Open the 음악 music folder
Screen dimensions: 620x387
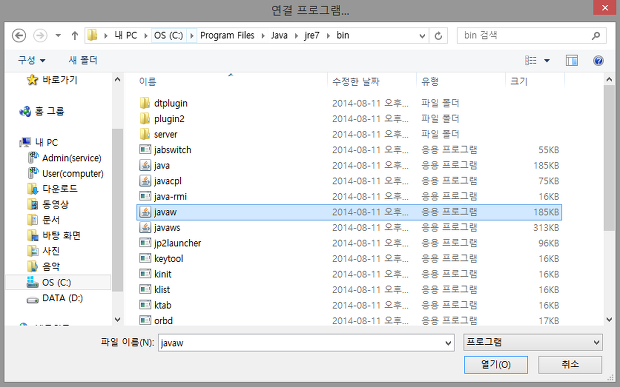pos(43,266)
